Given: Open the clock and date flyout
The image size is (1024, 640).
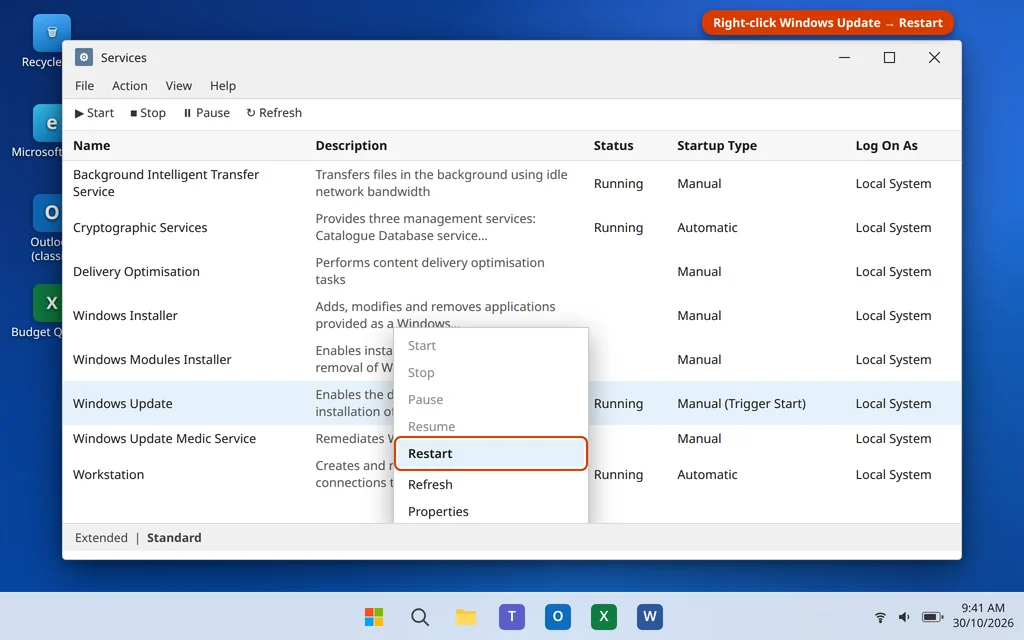Looking at the screenshot, I should (x=982, y=616).
